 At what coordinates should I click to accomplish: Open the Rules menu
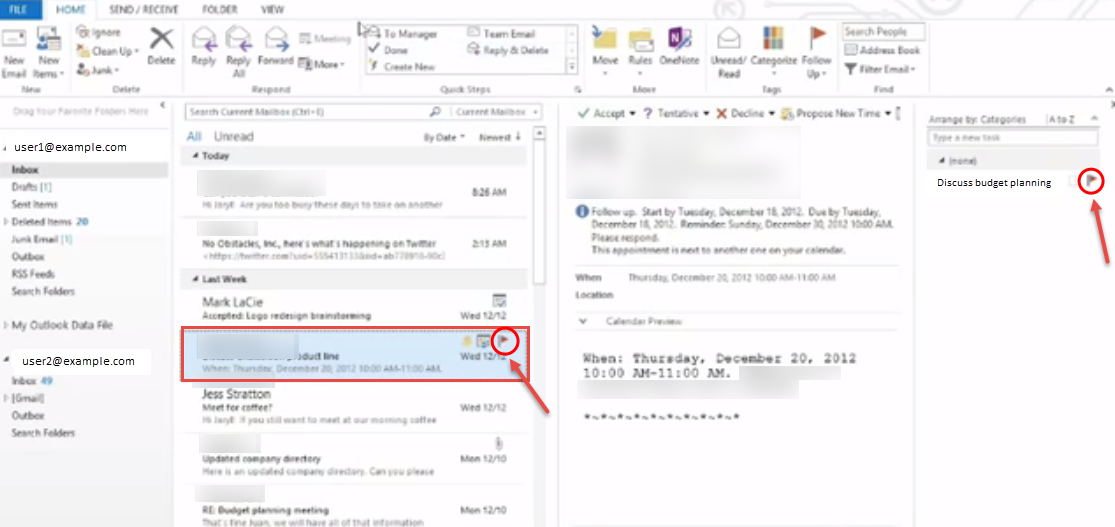point(641,53)
